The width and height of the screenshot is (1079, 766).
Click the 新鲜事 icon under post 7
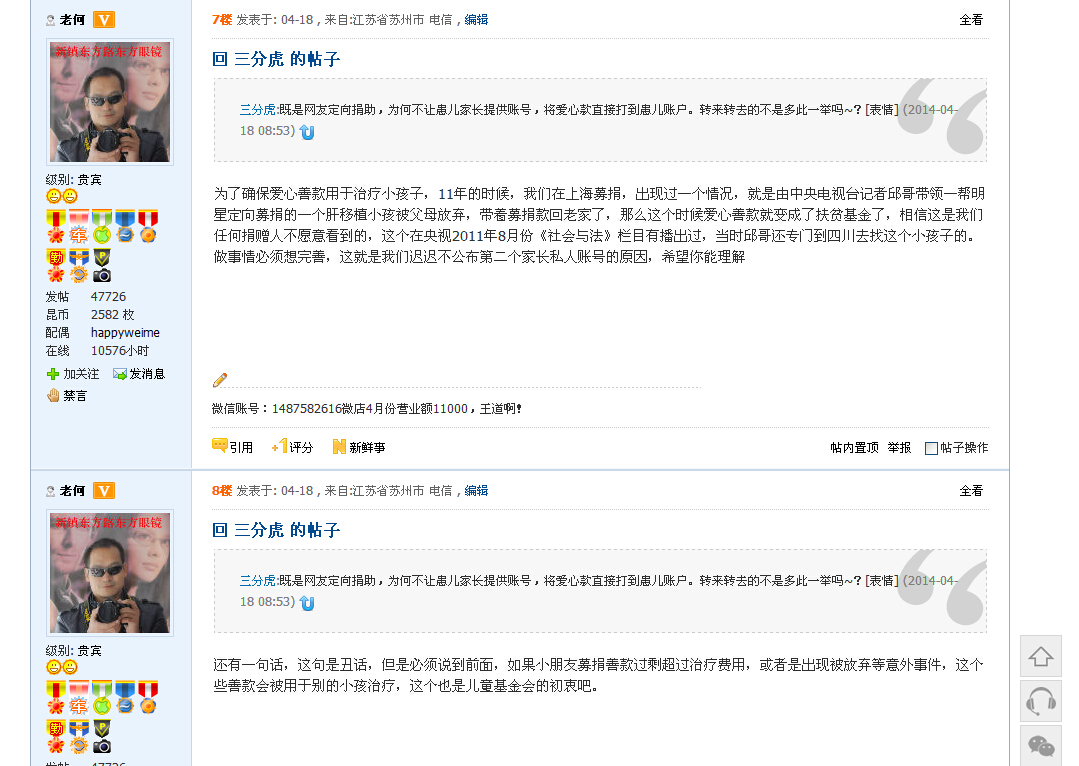(339, 447)
